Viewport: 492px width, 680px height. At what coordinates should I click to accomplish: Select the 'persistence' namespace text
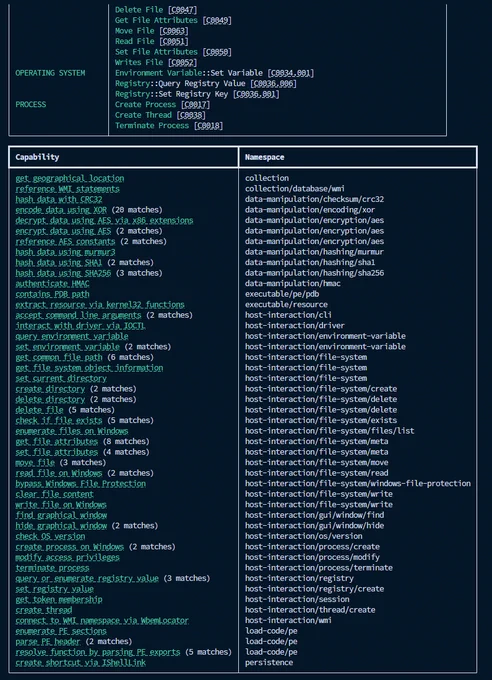269,662
